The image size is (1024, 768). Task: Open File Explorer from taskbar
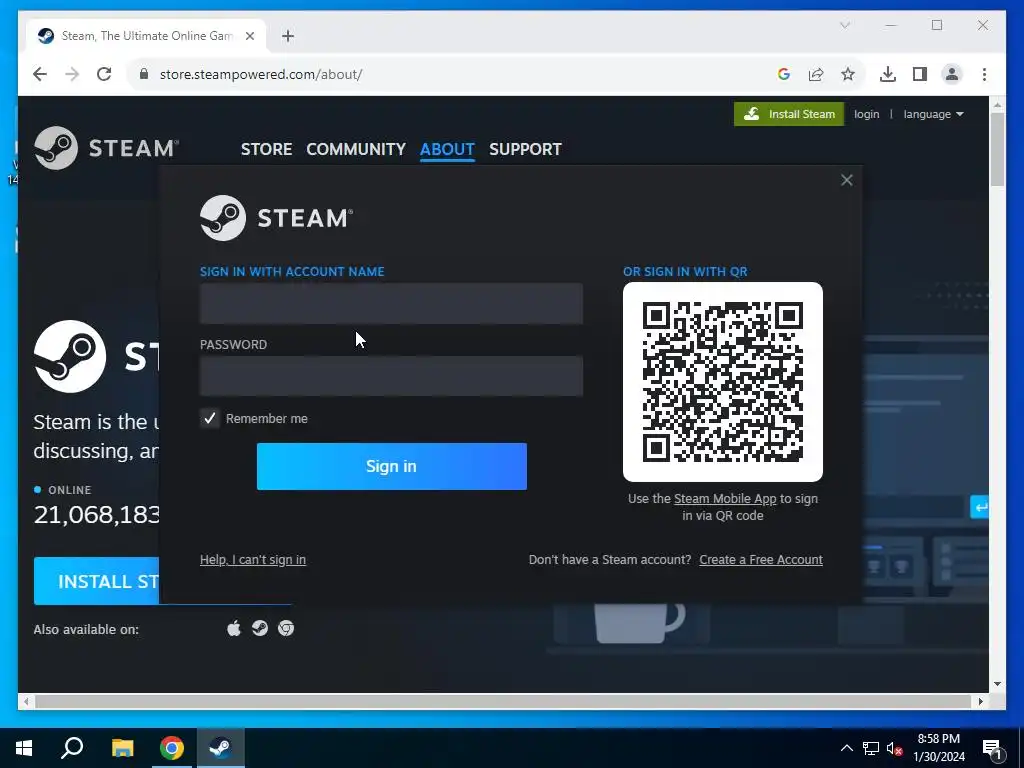(x=122, y=748)
